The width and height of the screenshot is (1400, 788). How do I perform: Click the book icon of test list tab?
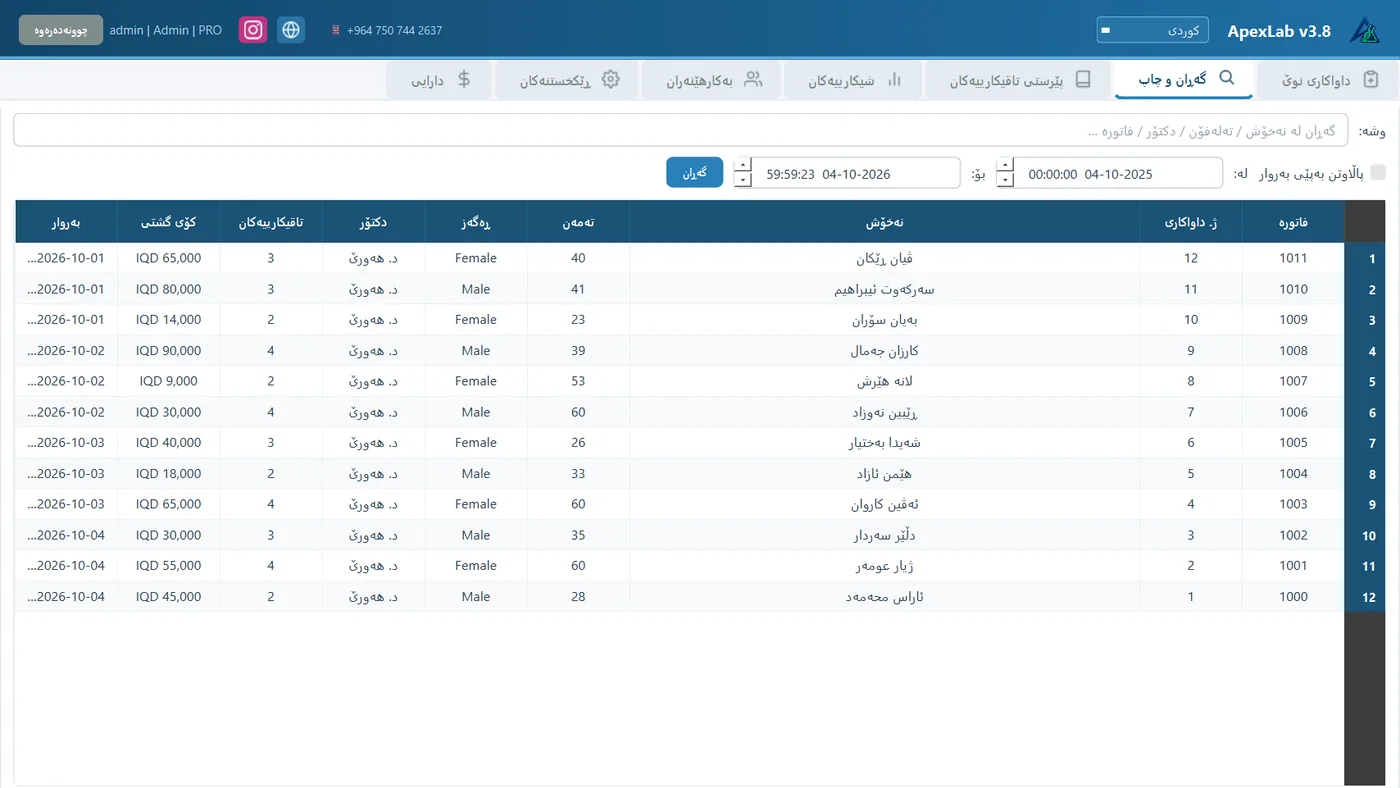1083,79
